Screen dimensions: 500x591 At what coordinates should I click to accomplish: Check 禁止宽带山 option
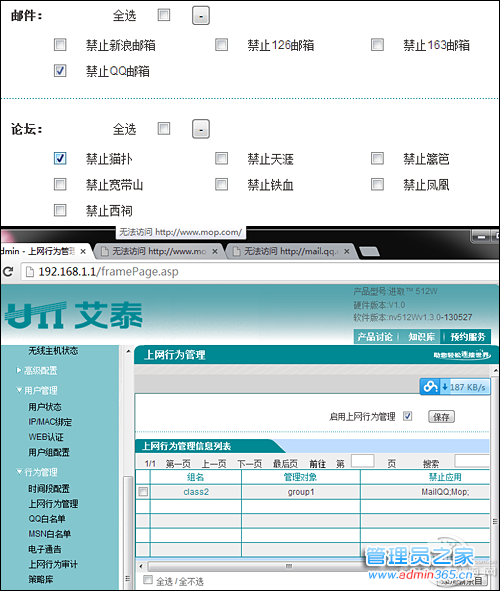(x=60, y=184)
